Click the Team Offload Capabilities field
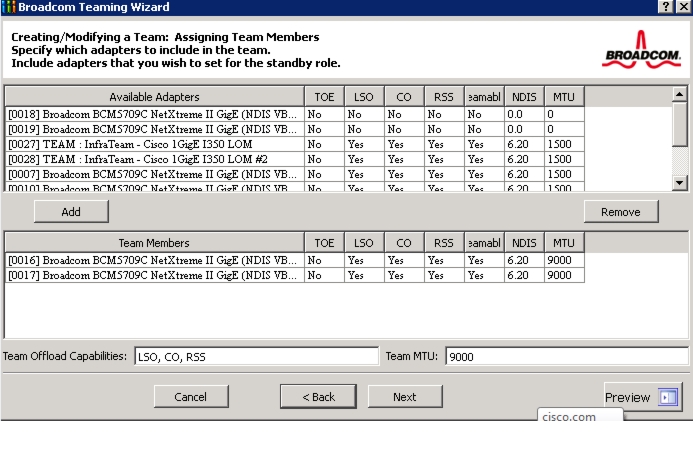The width and height of the screenshot is (693, 455). [x=256, y=356]
